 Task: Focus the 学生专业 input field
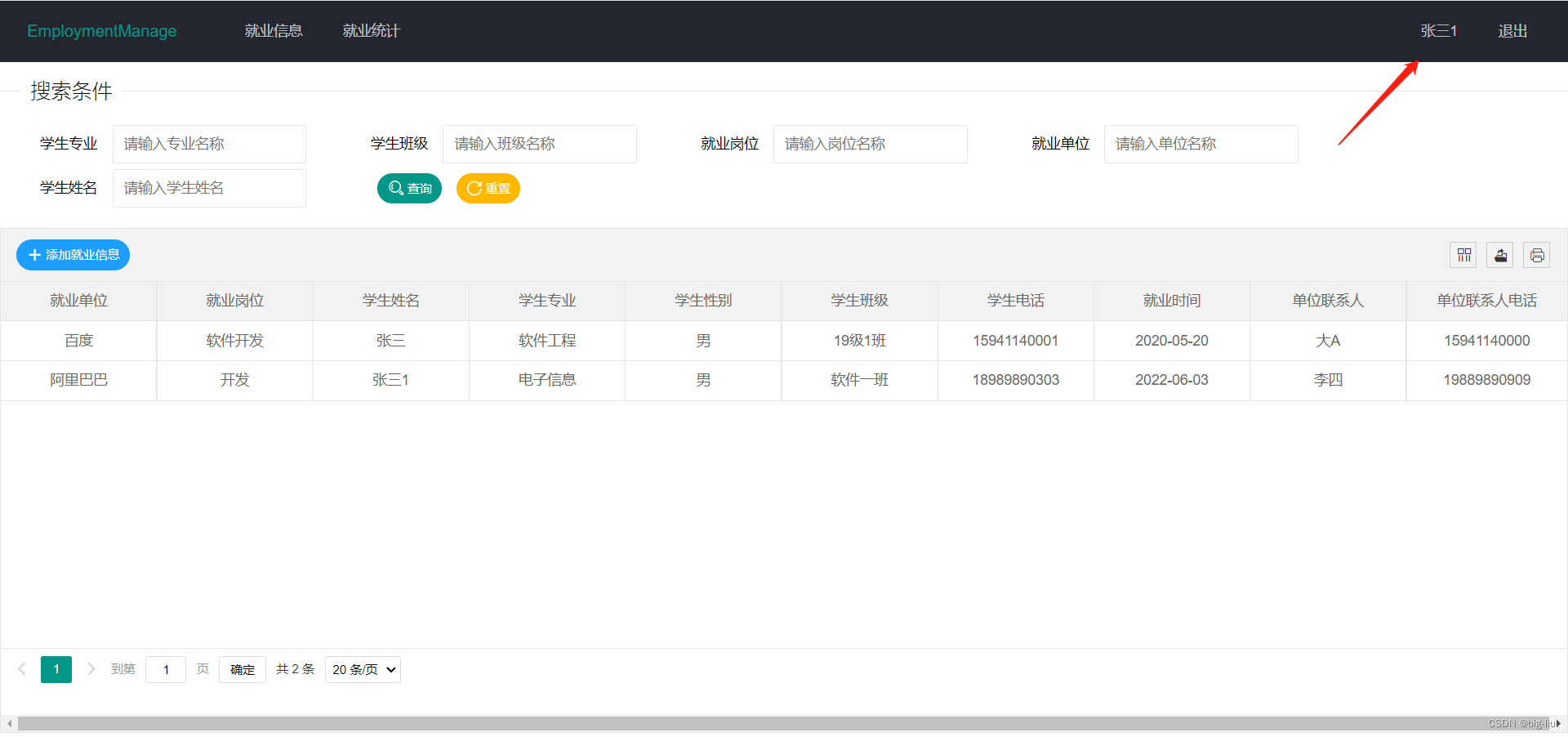pyautogui.click(x=209, y=144)
